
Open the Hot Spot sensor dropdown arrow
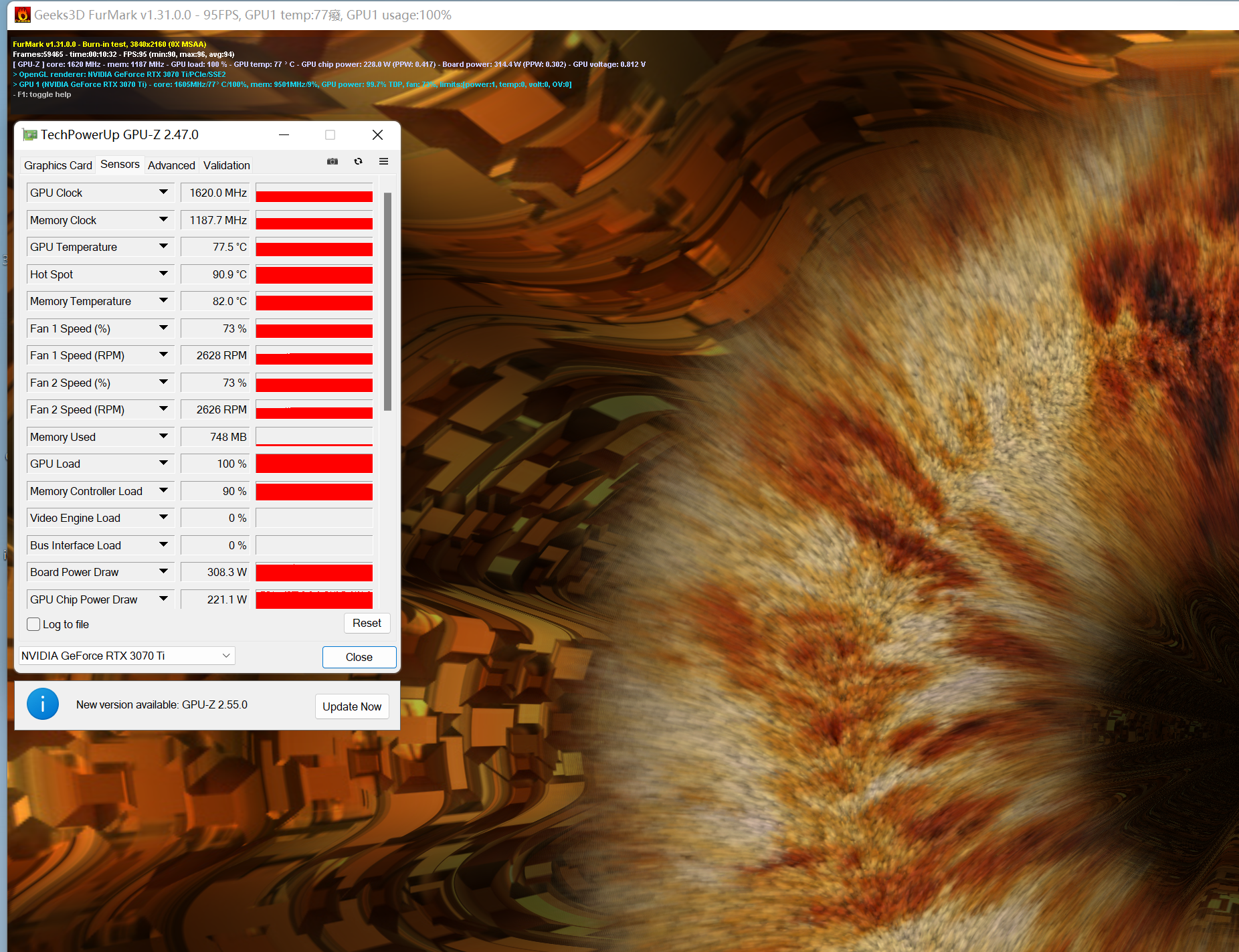[163, 274]
